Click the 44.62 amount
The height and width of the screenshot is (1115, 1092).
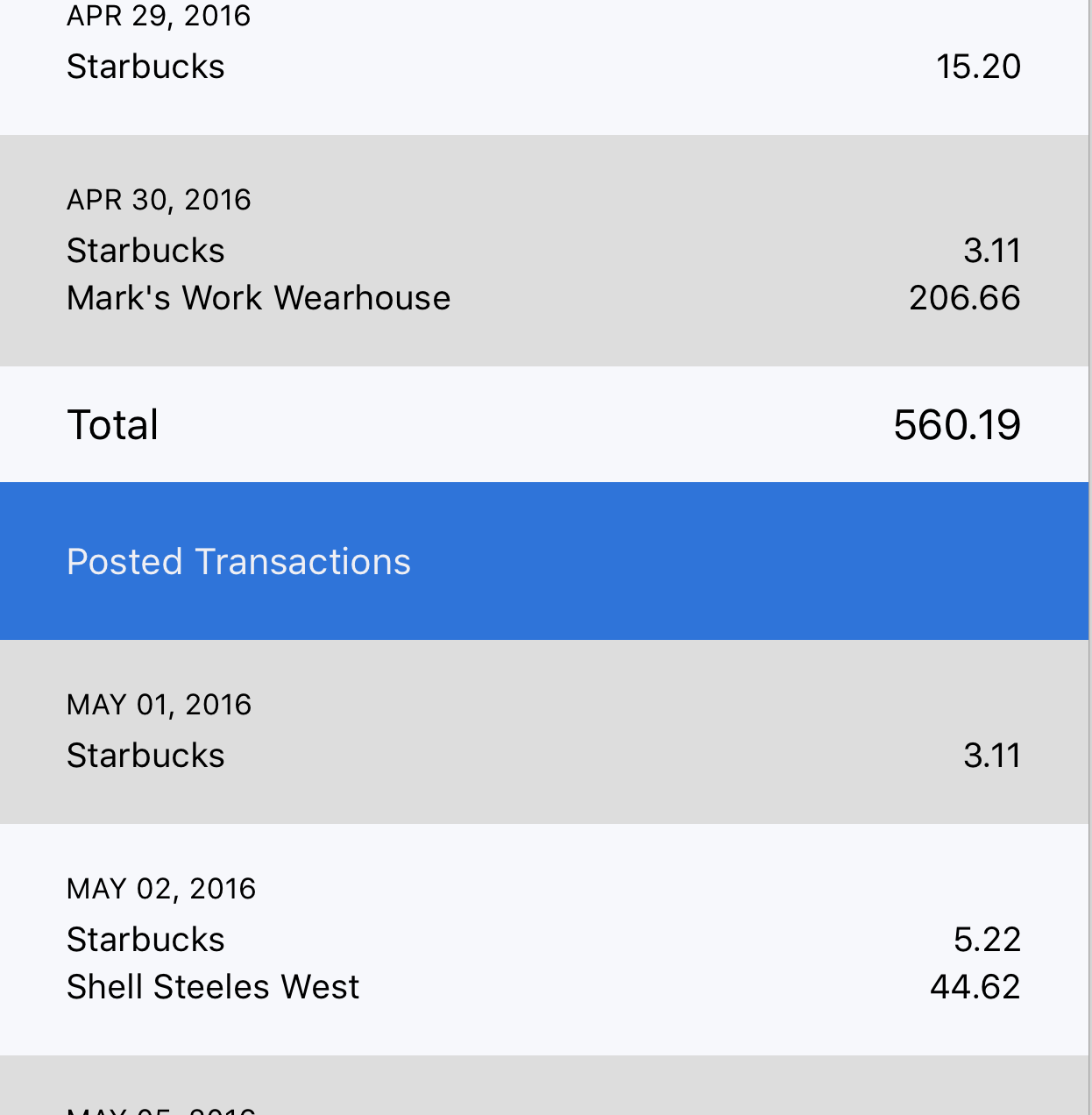pyautogui.click(x=975, y=987)
